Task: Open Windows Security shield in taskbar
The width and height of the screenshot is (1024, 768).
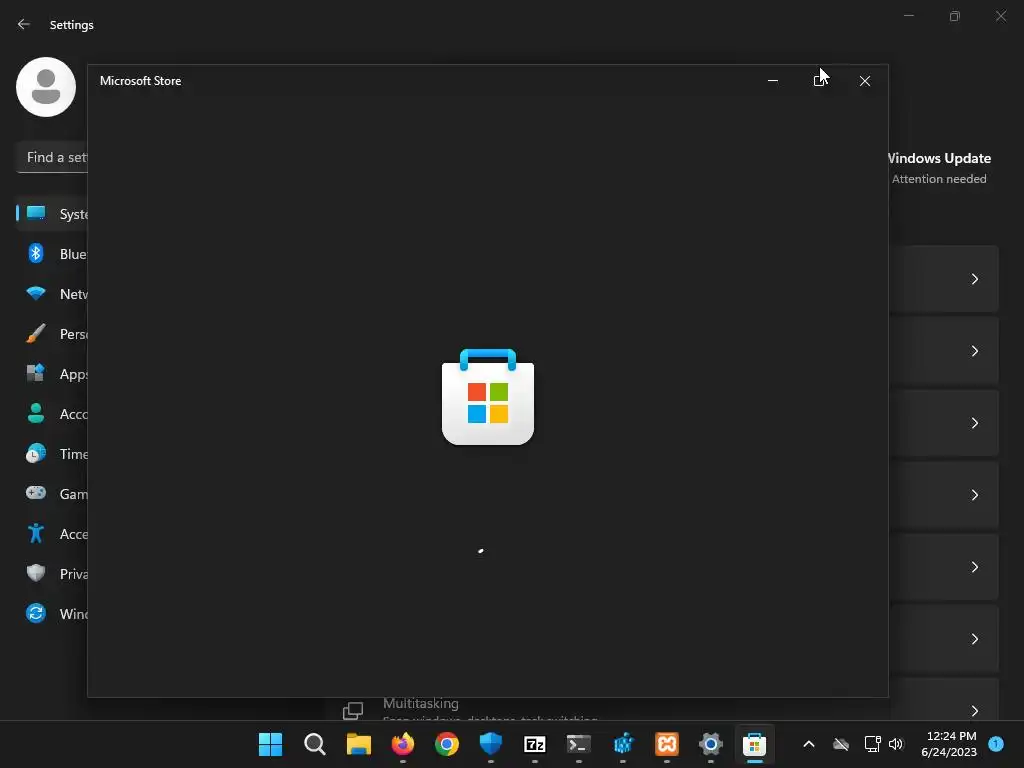Action: click(490, 744)
